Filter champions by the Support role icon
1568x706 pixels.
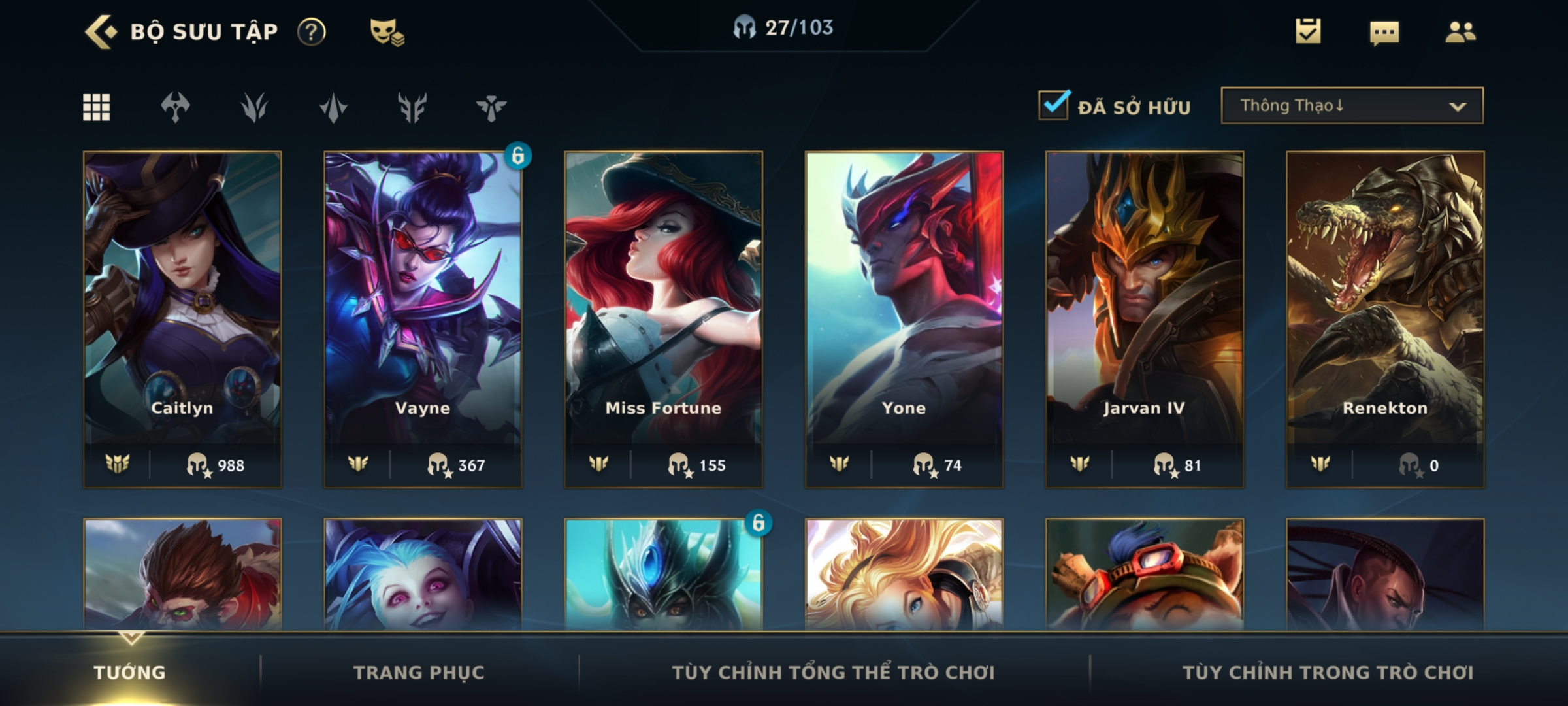click(x=491, y=107)
